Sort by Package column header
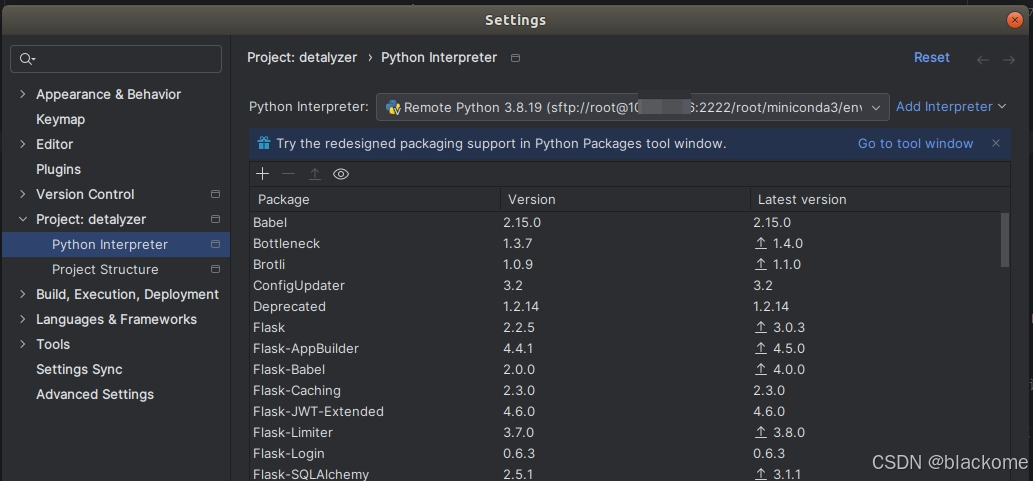Screen dimensions: 1033x481 click(375, 199)
